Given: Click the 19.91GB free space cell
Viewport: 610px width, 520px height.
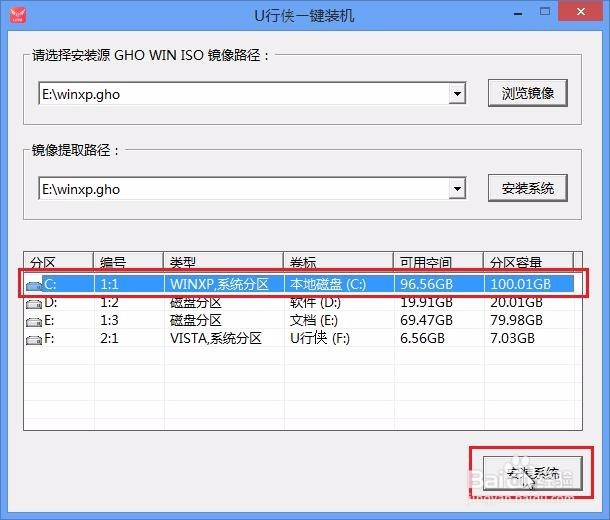Looking at the screenshot, I should 426,302.
